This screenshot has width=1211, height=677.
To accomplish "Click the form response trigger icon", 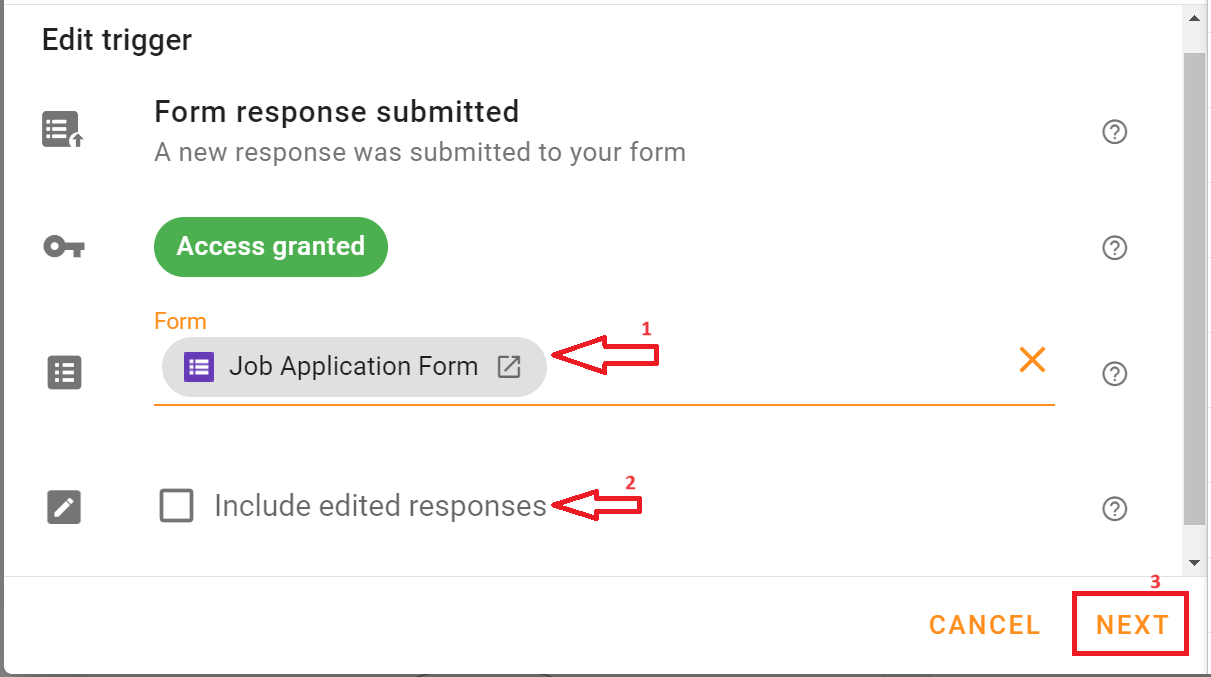I will pos(63,131).
